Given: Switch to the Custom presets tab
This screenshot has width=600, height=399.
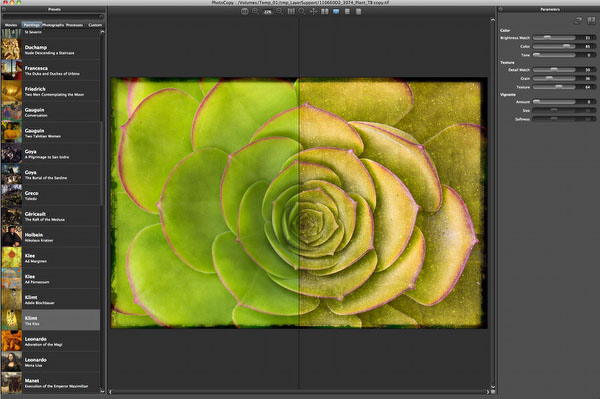Looking at the screenshot, I should coord(95,25).
